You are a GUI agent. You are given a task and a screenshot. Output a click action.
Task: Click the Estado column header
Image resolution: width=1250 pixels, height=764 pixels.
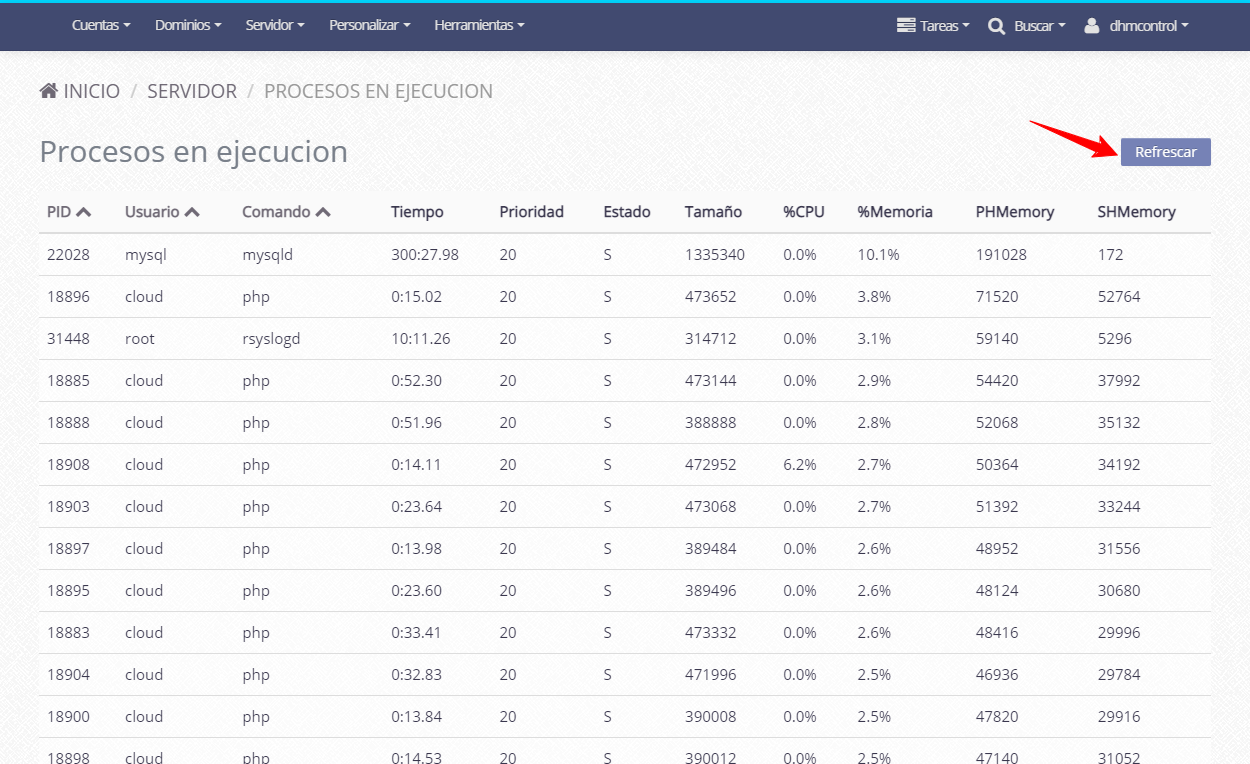coord(627,212)
